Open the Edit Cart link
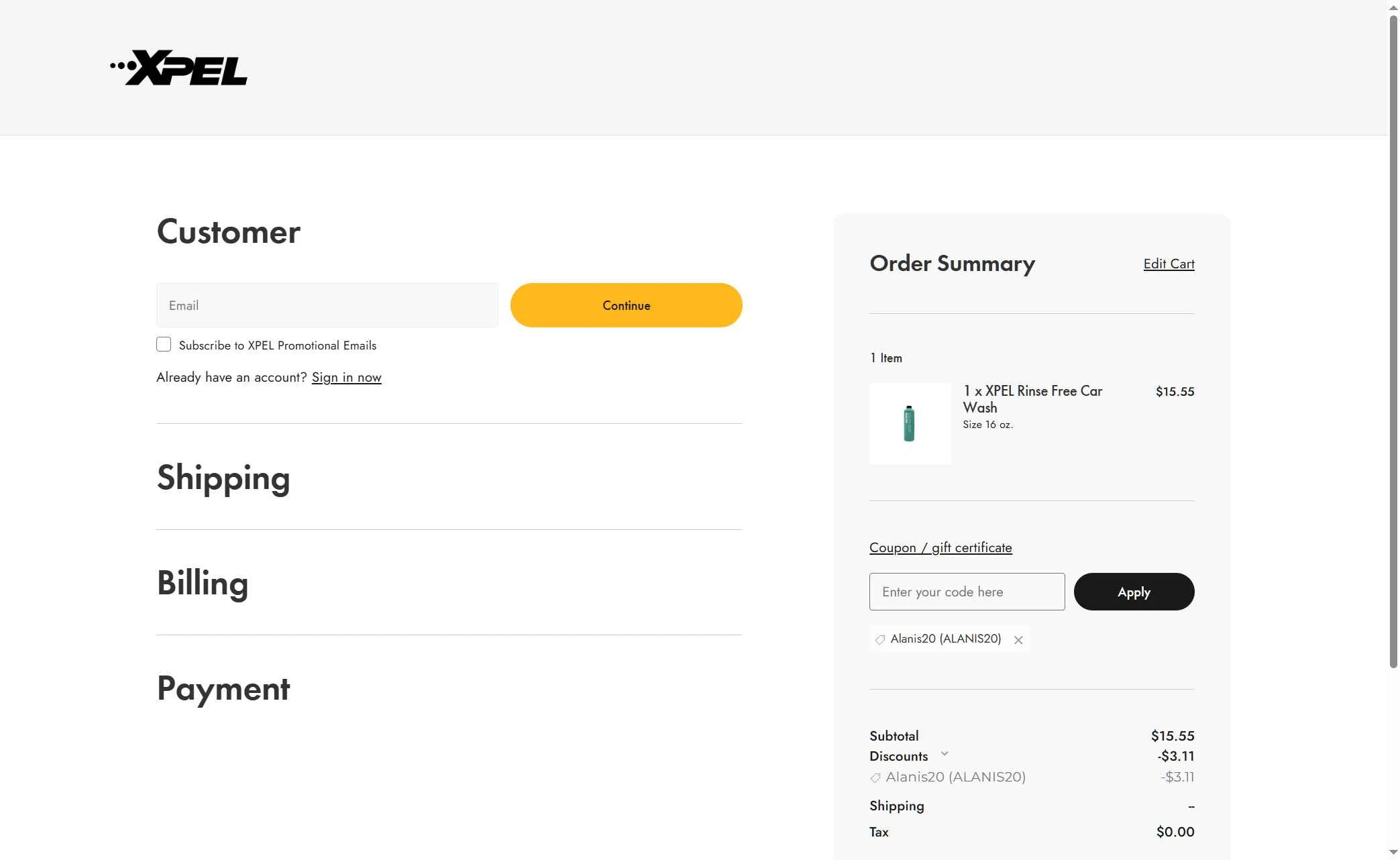 point(1168,264)
